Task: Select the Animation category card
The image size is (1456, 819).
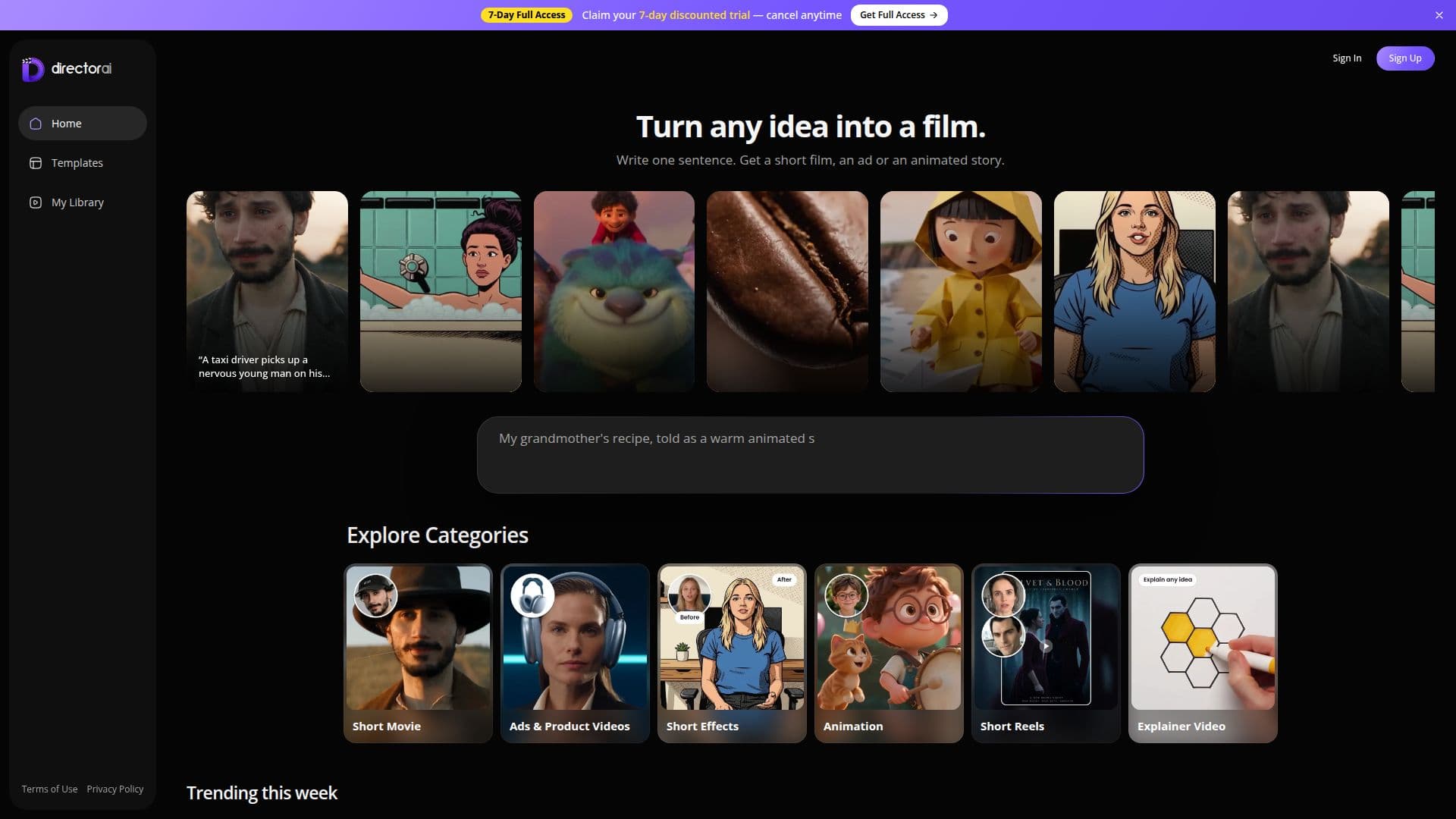Action: pos(889,653)
